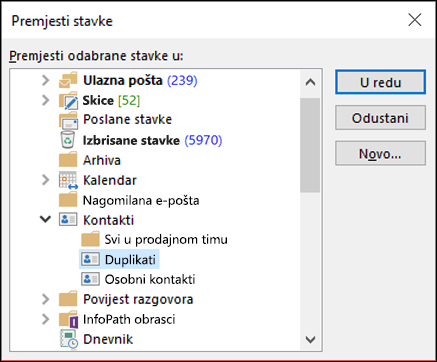Expand the Kalendar folder
Screen dimensions: 437x362
point(45,180)
